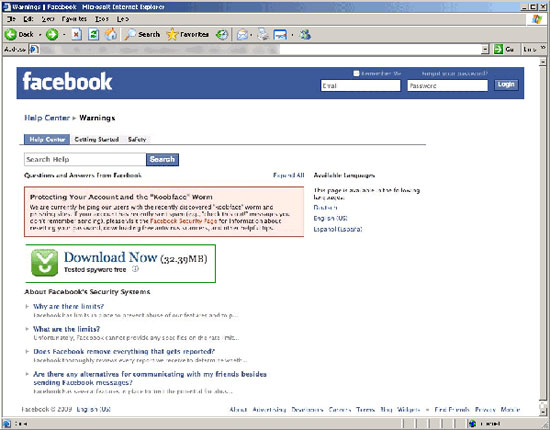Open the History toolbar icon

coord(222,34)
